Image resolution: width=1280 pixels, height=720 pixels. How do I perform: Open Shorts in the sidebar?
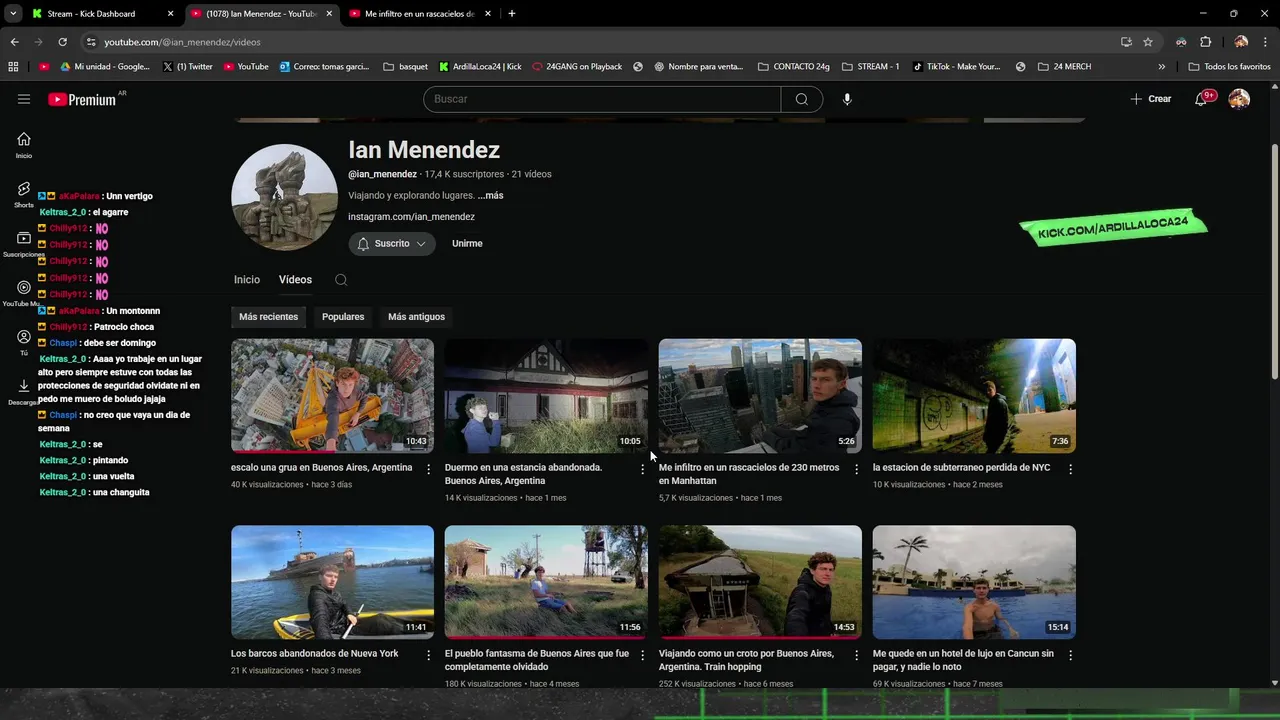tap(24, 194)
